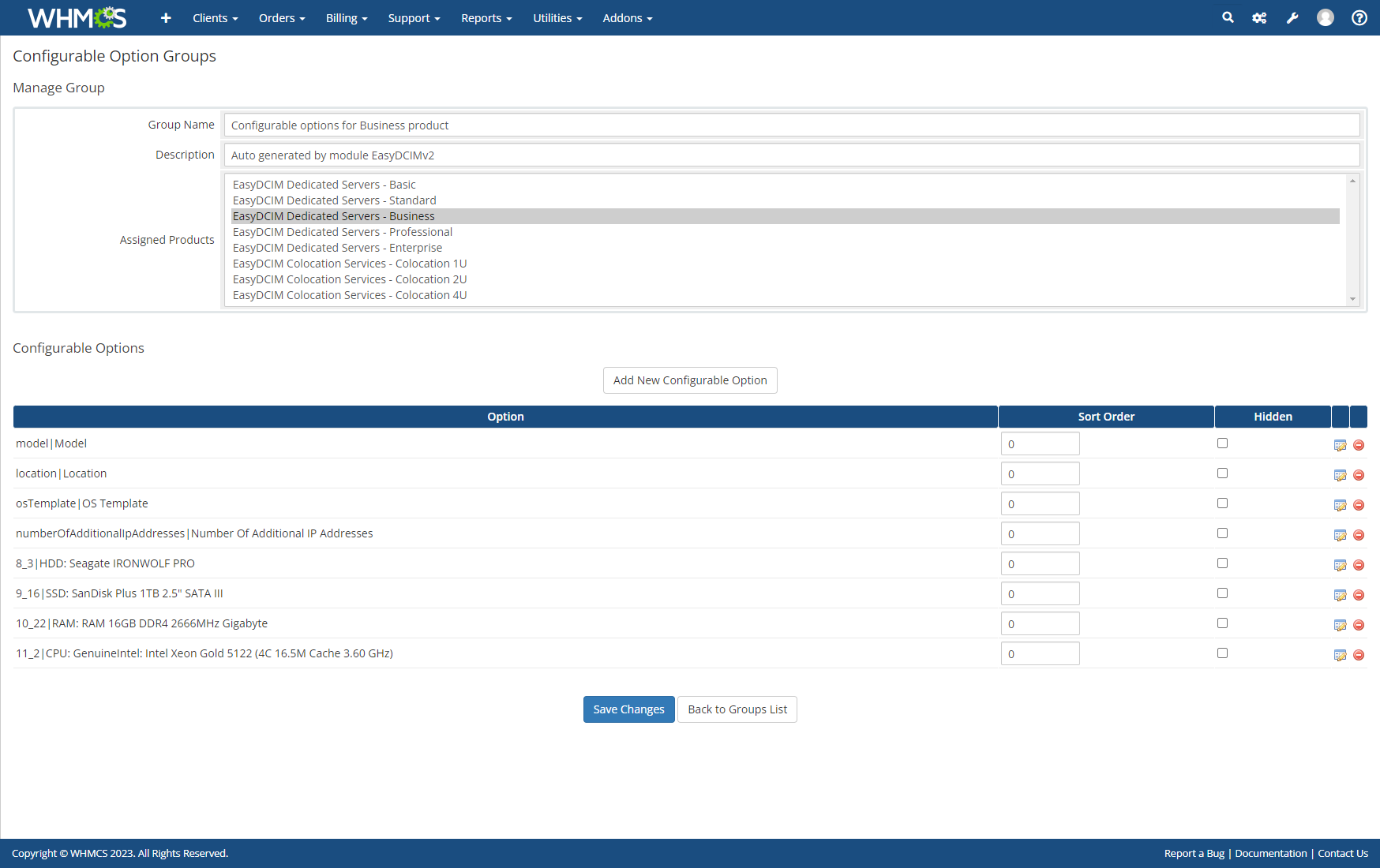The image size is (1380, 868).
Task: Edit the numberOfAdditionalIpAddresses option
Action: [x=1340, y=535]
